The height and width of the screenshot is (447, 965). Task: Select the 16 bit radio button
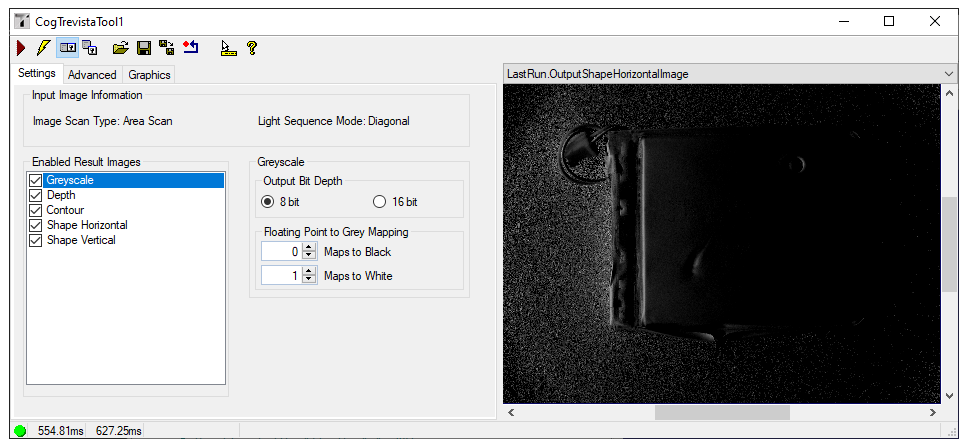click(x=379, y=201)
